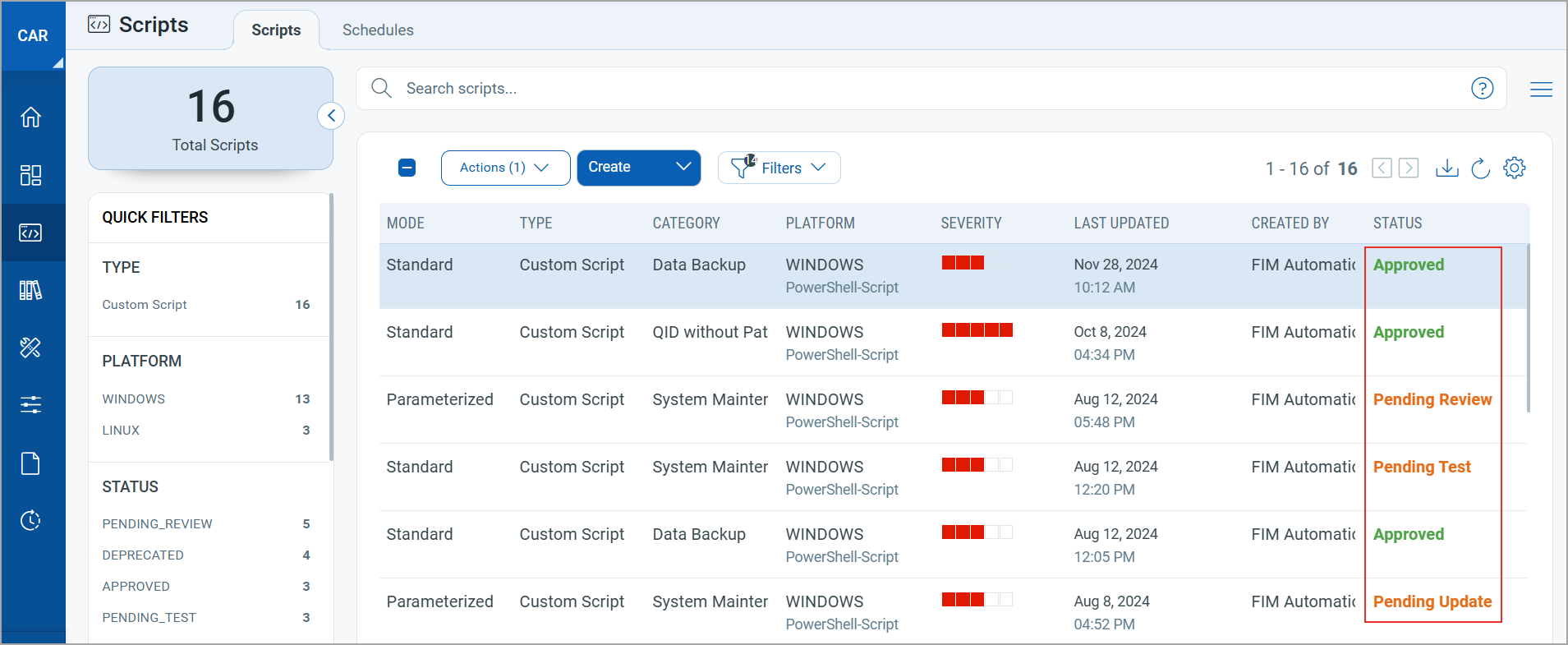
Task: Select the Scripts code icon in sidebar
Action: 31,233
